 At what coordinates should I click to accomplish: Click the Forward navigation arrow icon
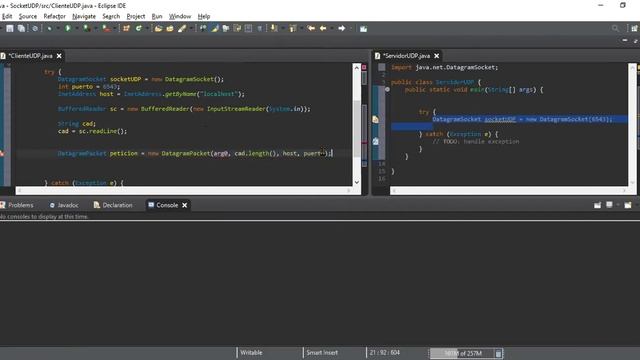pyautogui.click(x=342, y=29)
